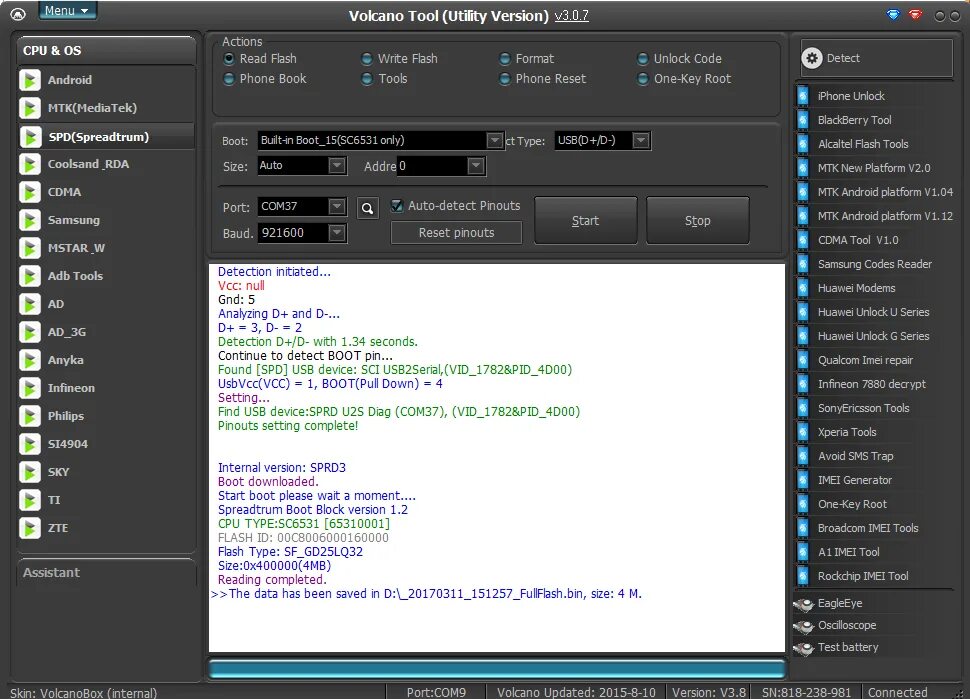Screen dimensions: 970x699
Task: Open the Address dropdown
Action: pos(475,166)
